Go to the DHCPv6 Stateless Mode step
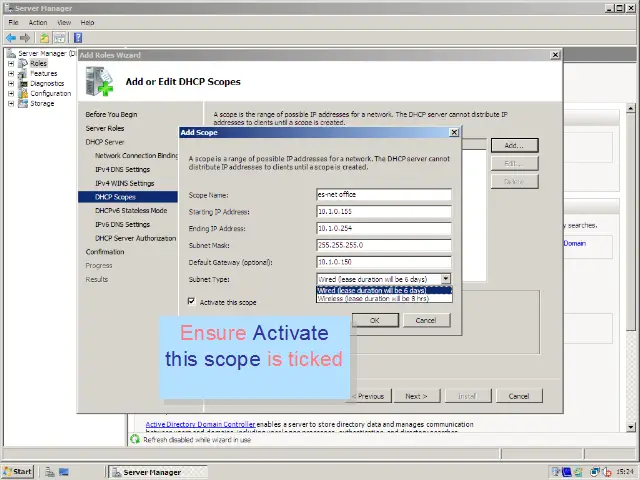Image resolution: width=640 pixels, height=480 pixels. coord(131,211)
